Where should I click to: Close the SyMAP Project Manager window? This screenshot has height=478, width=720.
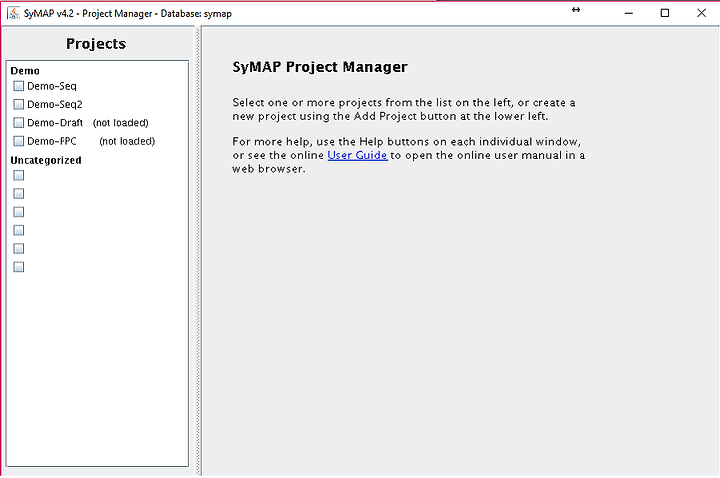pos(701,13)
